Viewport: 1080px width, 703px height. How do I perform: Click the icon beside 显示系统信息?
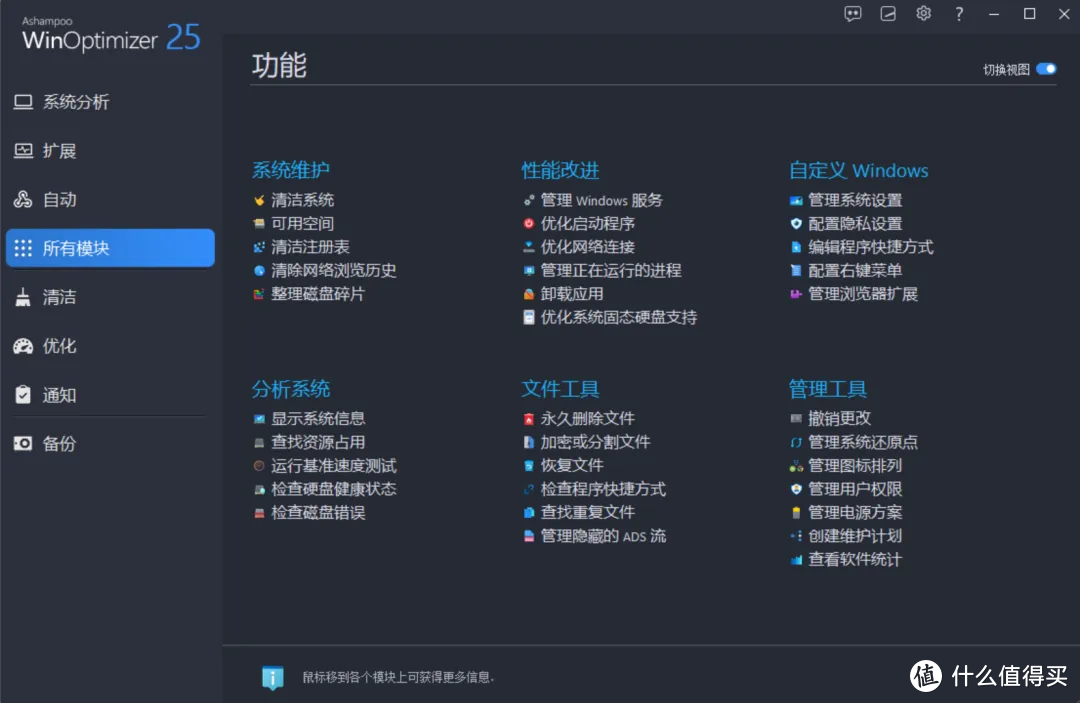point(259,419)
